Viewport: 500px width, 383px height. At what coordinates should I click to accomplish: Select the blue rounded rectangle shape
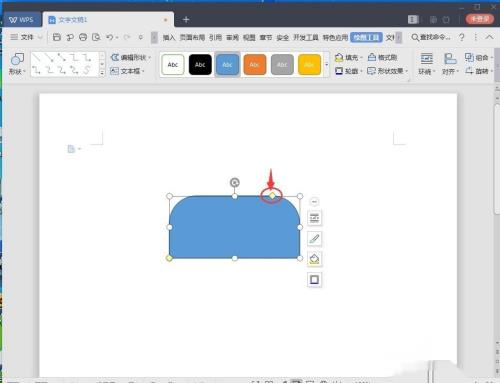click(235, 227)
